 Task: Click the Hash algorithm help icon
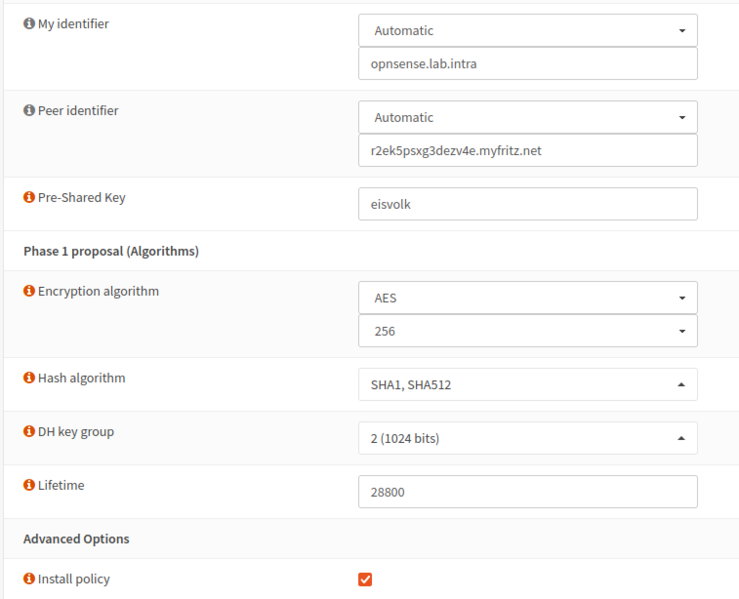29,379
